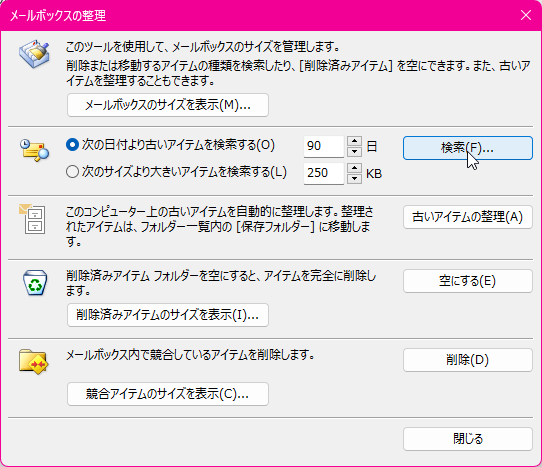Image resolution: width=542 pixels, height=467 pixels.
Task: Decrease KB size with down arrow
Action: 354,178
